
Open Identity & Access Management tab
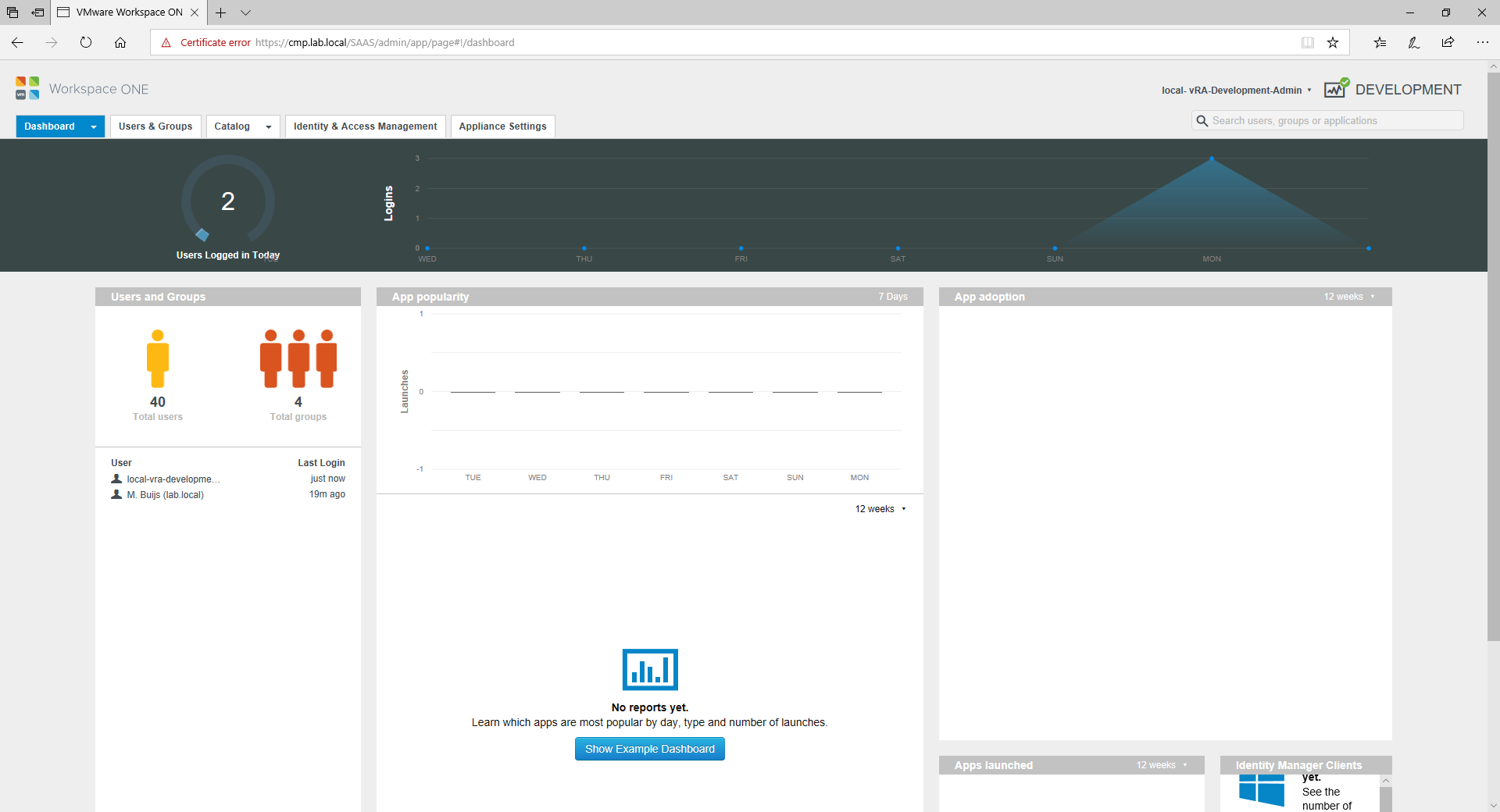click(x=365, y=126)
